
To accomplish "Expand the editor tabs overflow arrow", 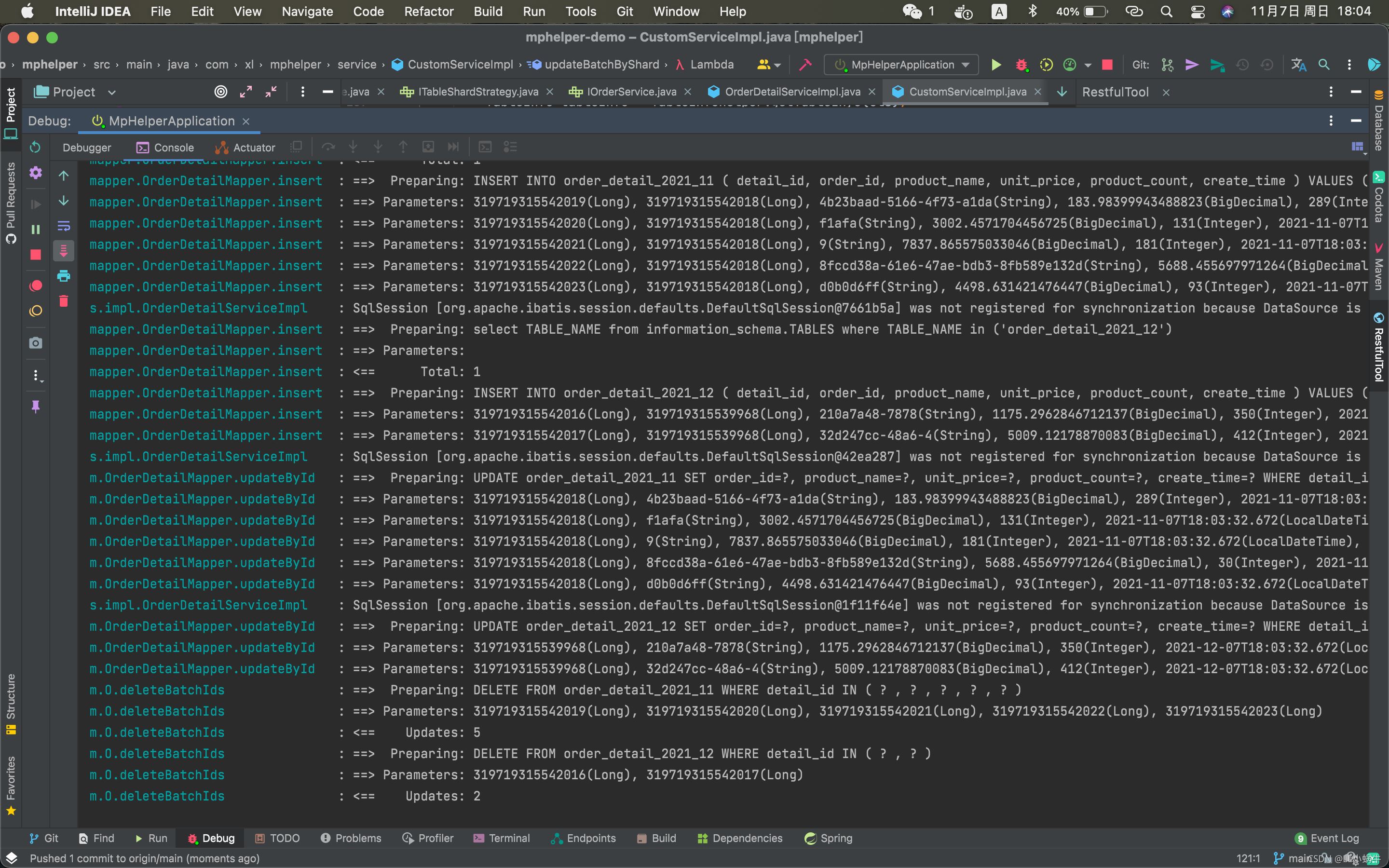I will [1062, 92].
